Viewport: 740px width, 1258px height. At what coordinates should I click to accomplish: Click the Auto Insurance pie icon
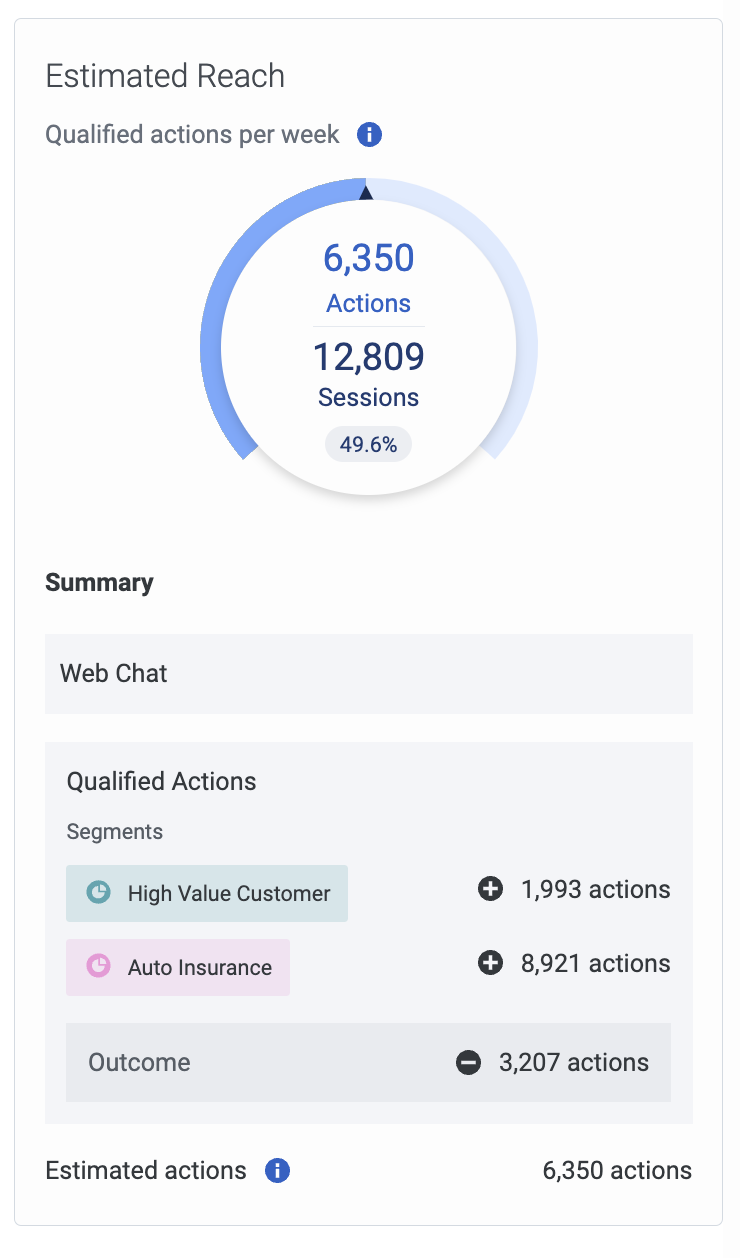point(98,967)
